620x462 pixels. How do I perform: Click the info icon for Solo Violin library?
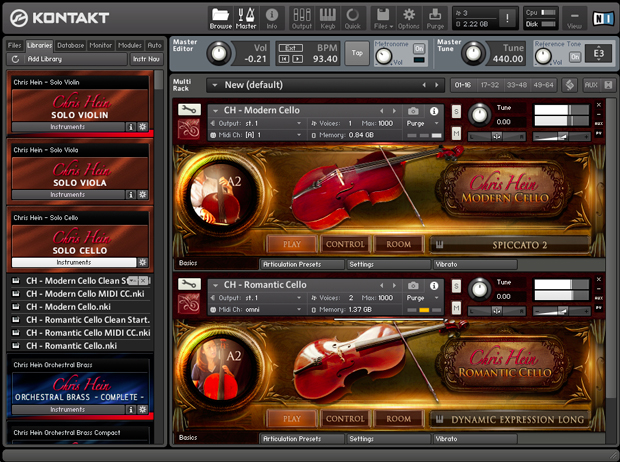click(x=130, y=127)
